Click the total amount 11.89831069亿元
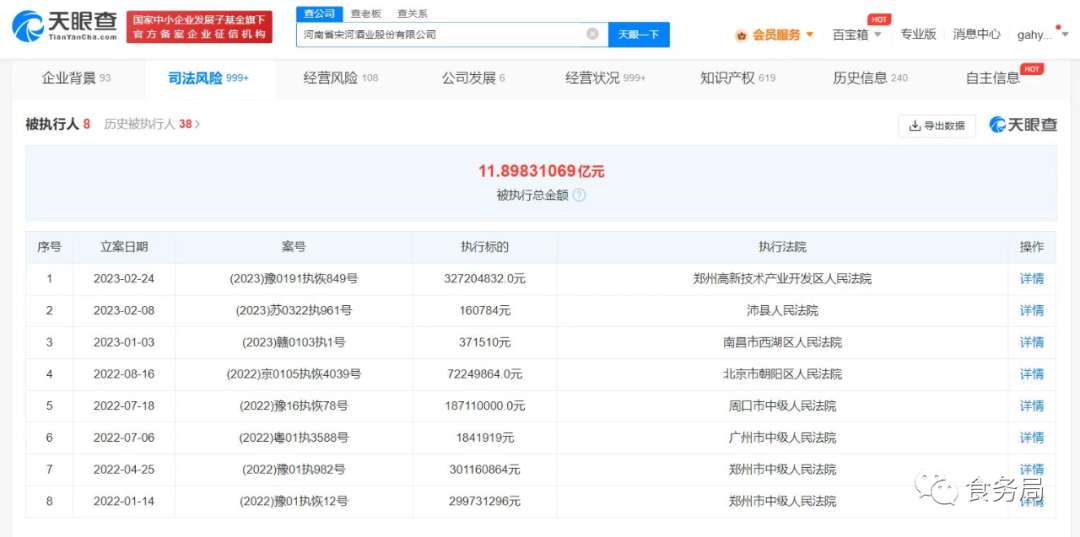Viewport: 1080px width, 537px height. pos(541,172)
